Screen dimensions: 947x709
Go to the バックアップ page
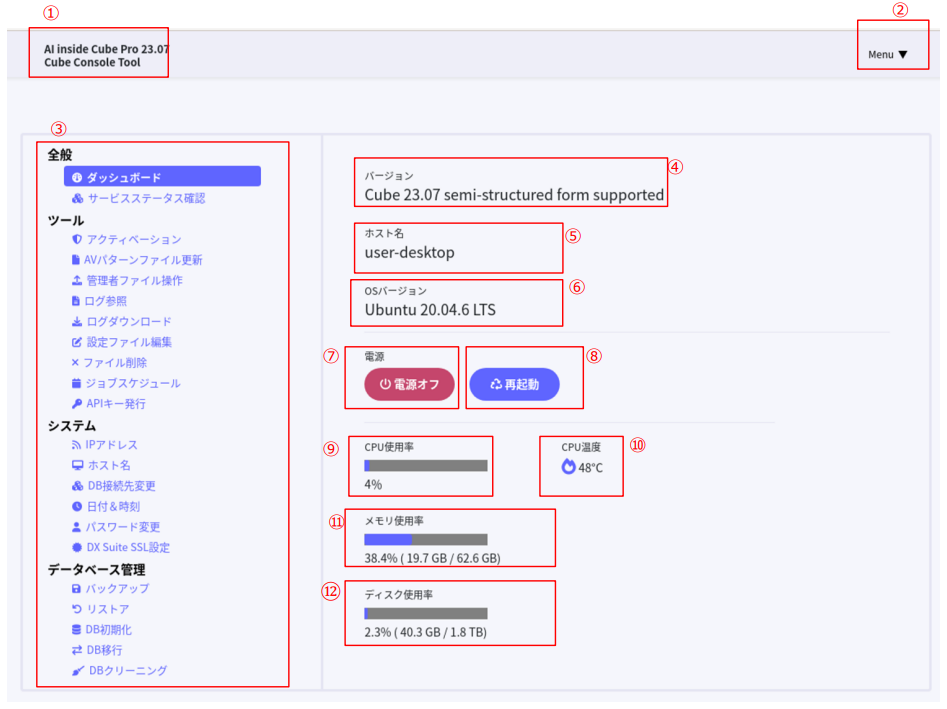coord(117,589)
